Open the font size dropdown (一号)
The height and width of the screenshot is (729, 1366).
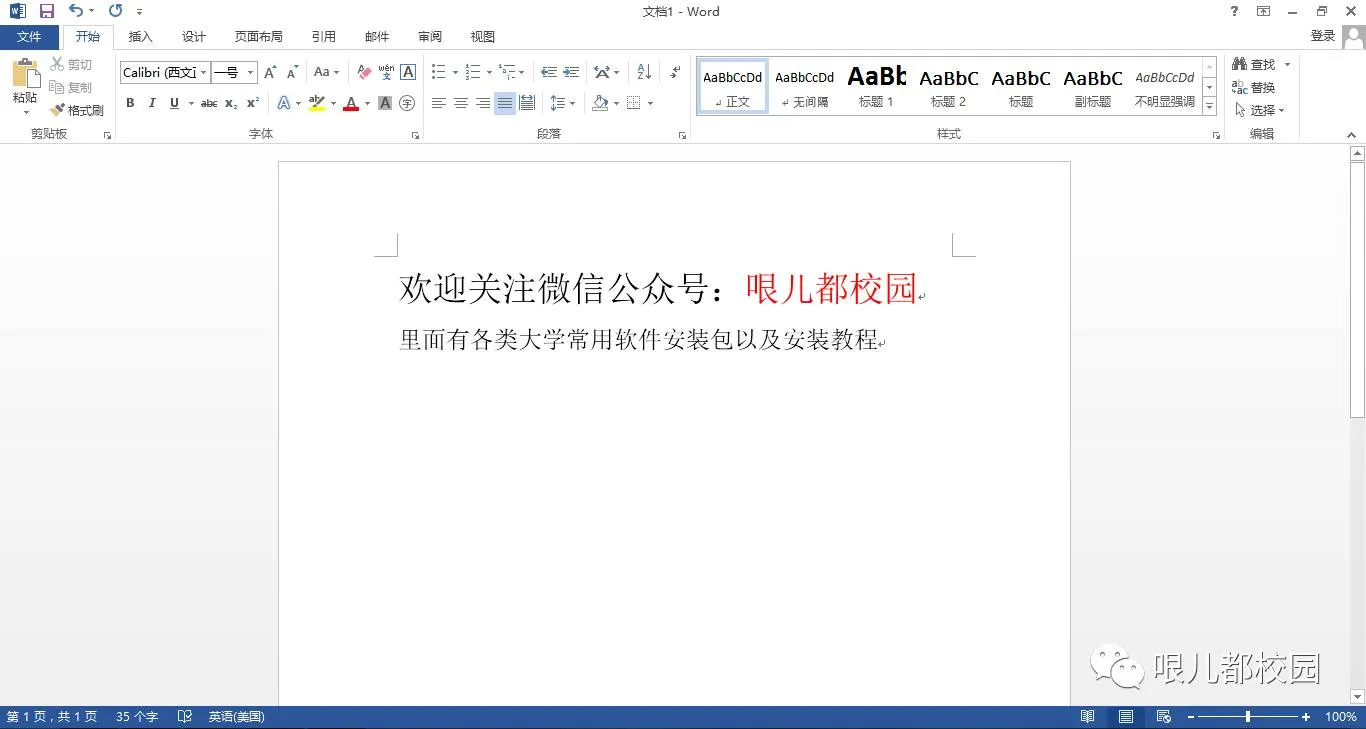coord(250,72)
